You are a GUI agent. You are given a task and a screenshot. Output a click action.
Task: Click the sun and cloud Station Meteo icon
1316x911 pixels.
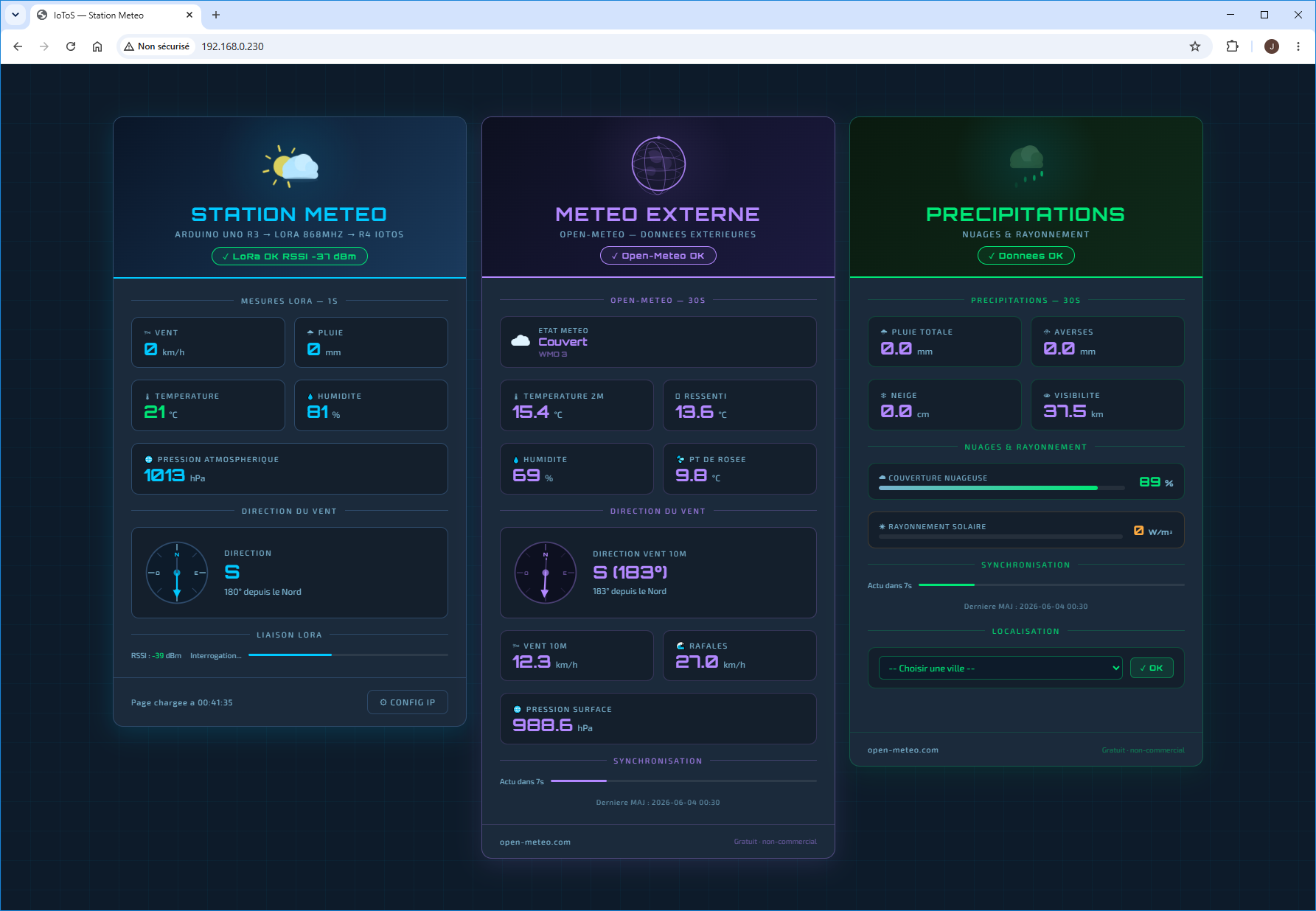coord(290,166)
